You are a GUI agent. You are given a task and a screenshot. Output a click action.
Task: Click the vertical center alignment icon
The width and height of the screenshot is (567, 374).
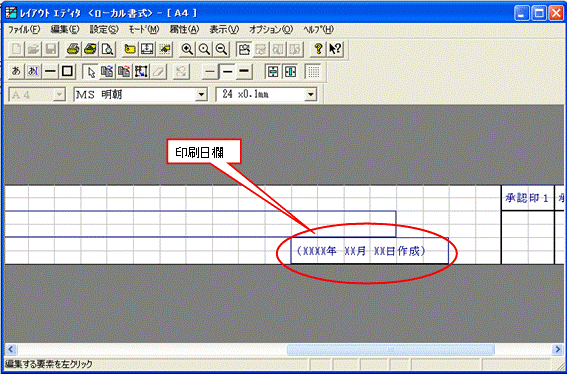pyautogui.click(x=273, y=71)
